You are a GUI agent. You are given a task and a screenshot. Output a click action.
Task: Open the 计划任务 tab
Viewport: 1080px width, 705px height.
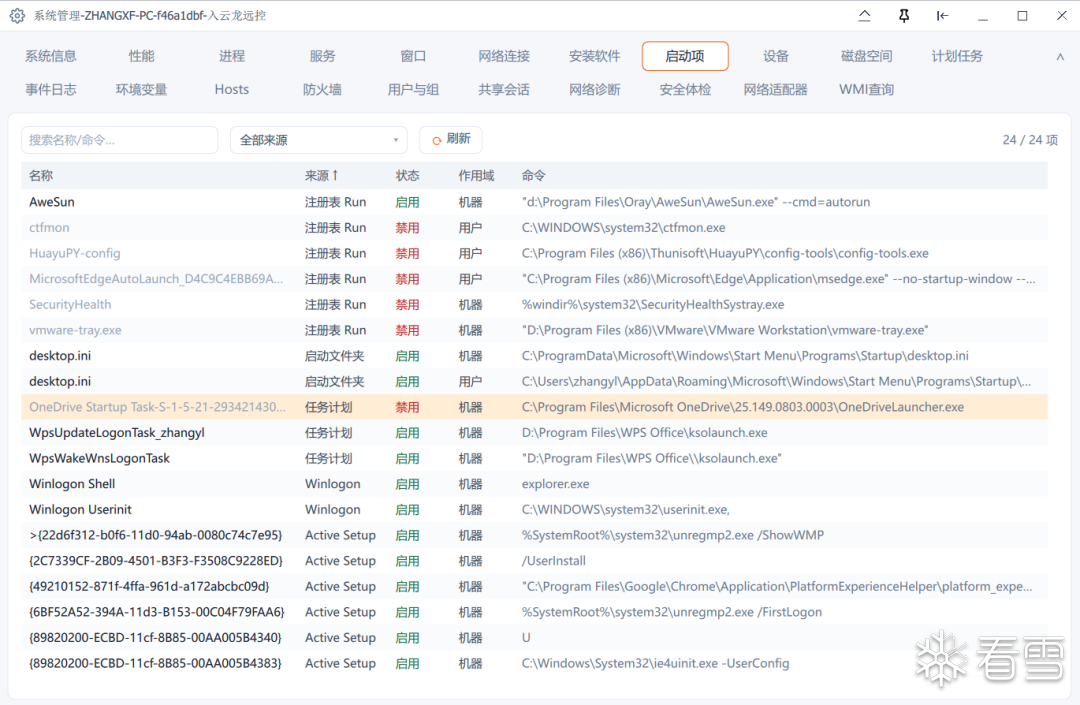tap(957, 56)
